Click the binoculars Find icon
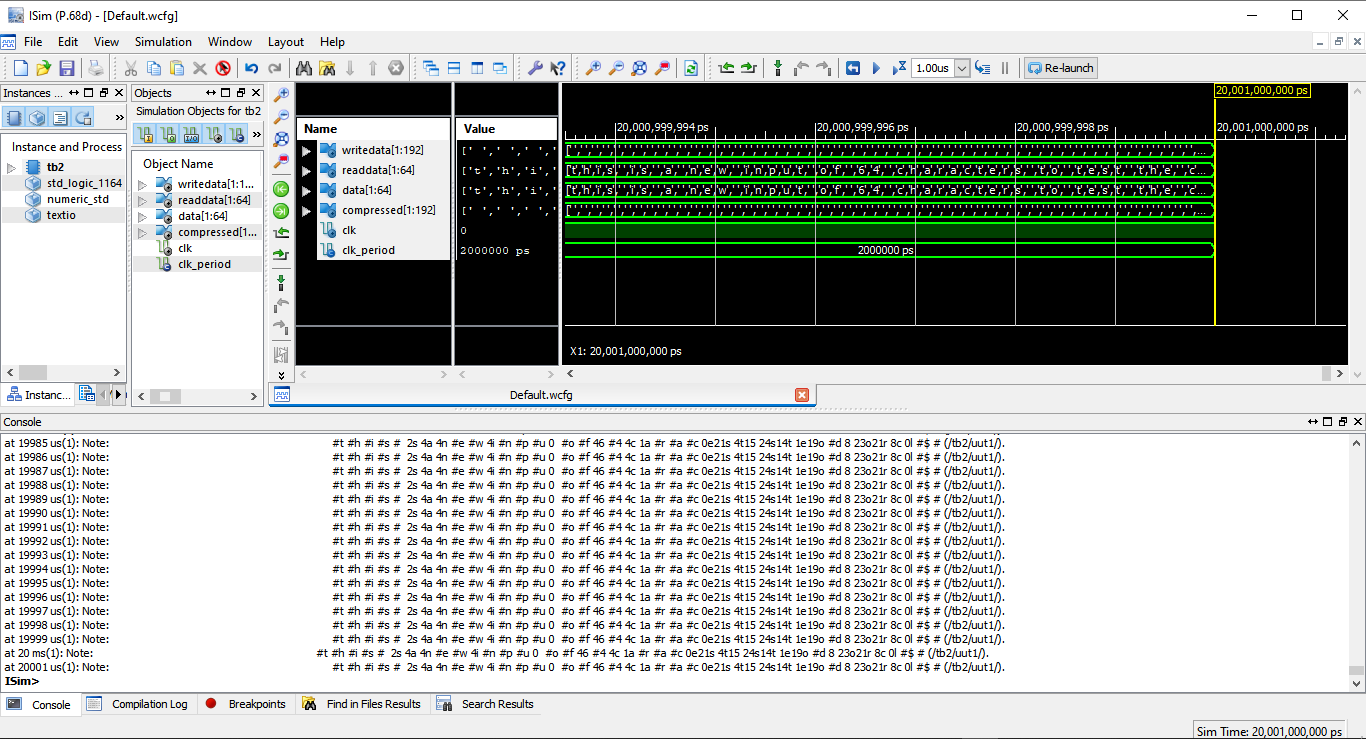 click(303, 68)
